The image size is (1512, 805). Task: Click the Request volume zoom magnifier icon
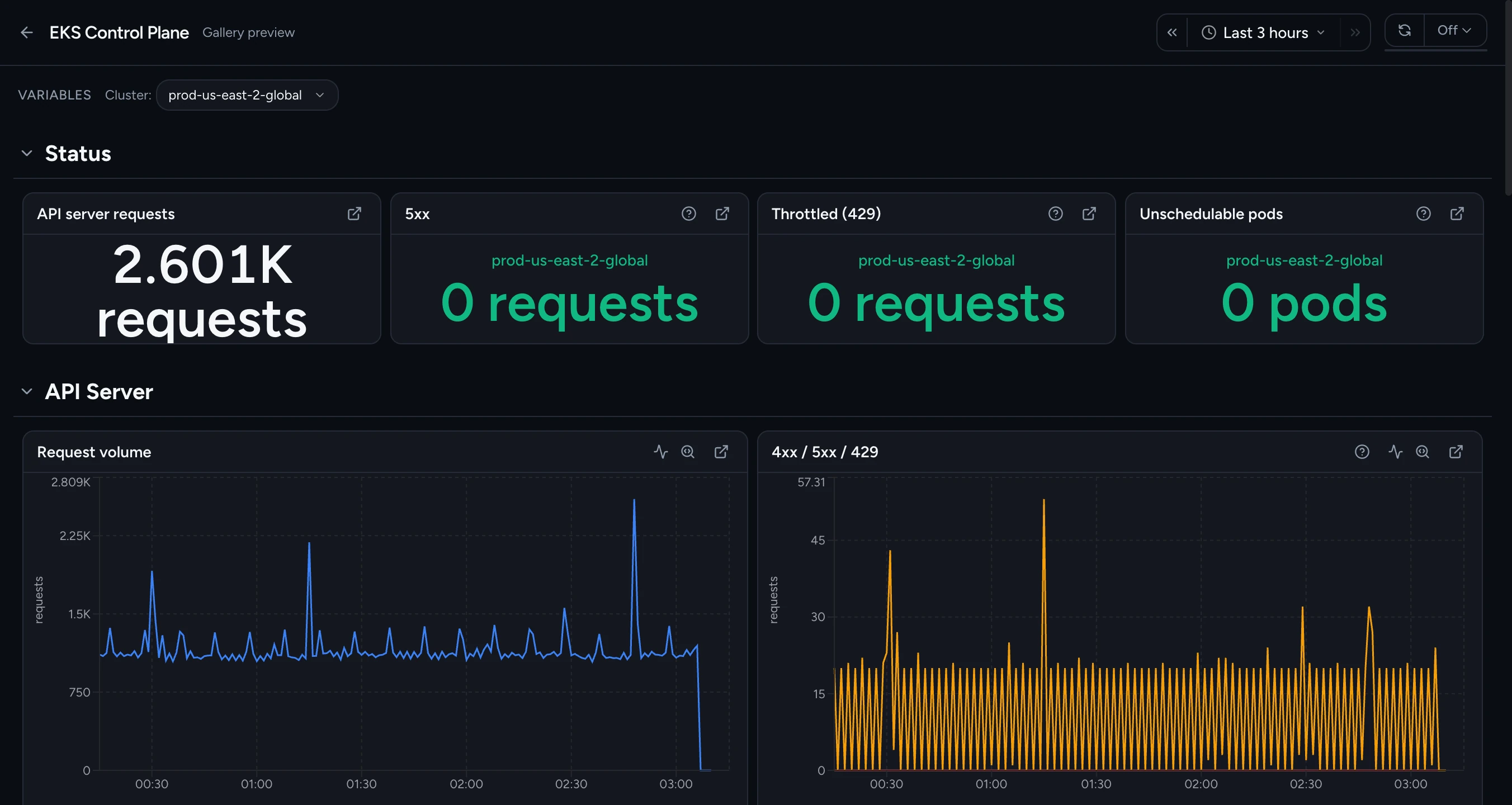point(688,452)
